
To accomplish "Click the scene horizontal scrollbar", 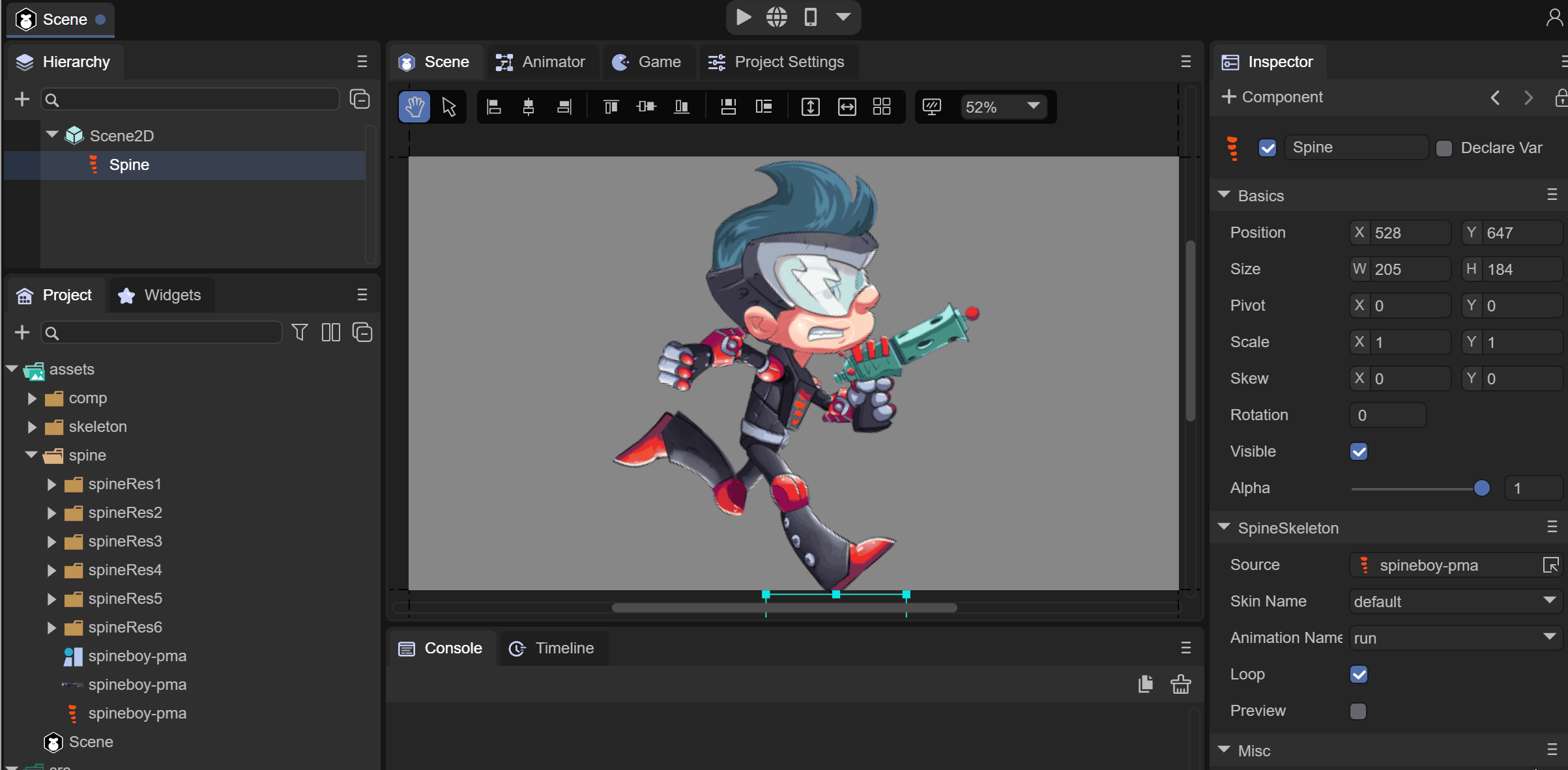I will pos(784,608).
